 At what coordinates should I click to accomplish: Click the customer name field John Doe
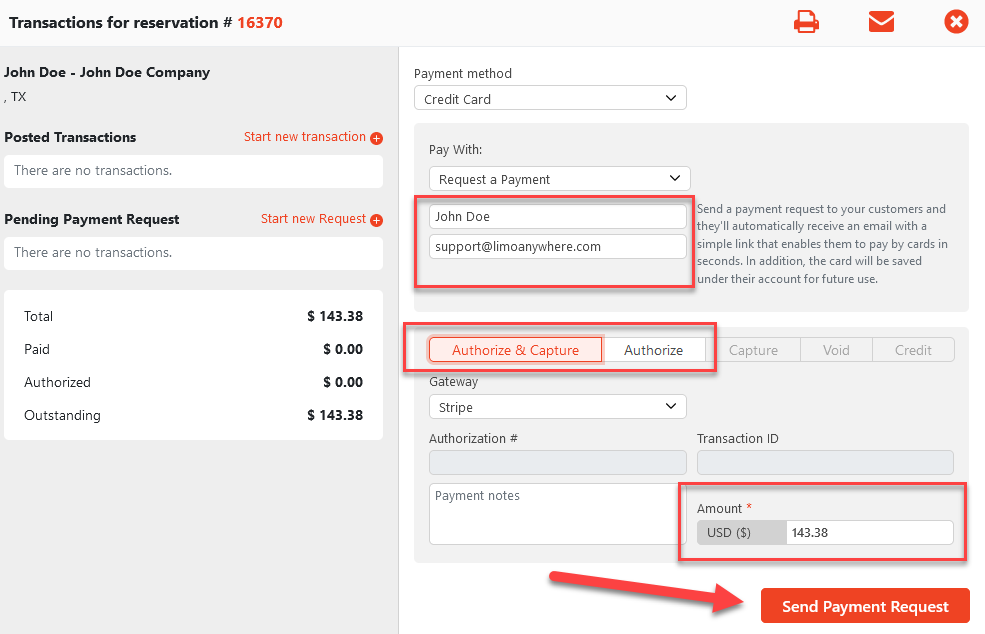(557, 216)
